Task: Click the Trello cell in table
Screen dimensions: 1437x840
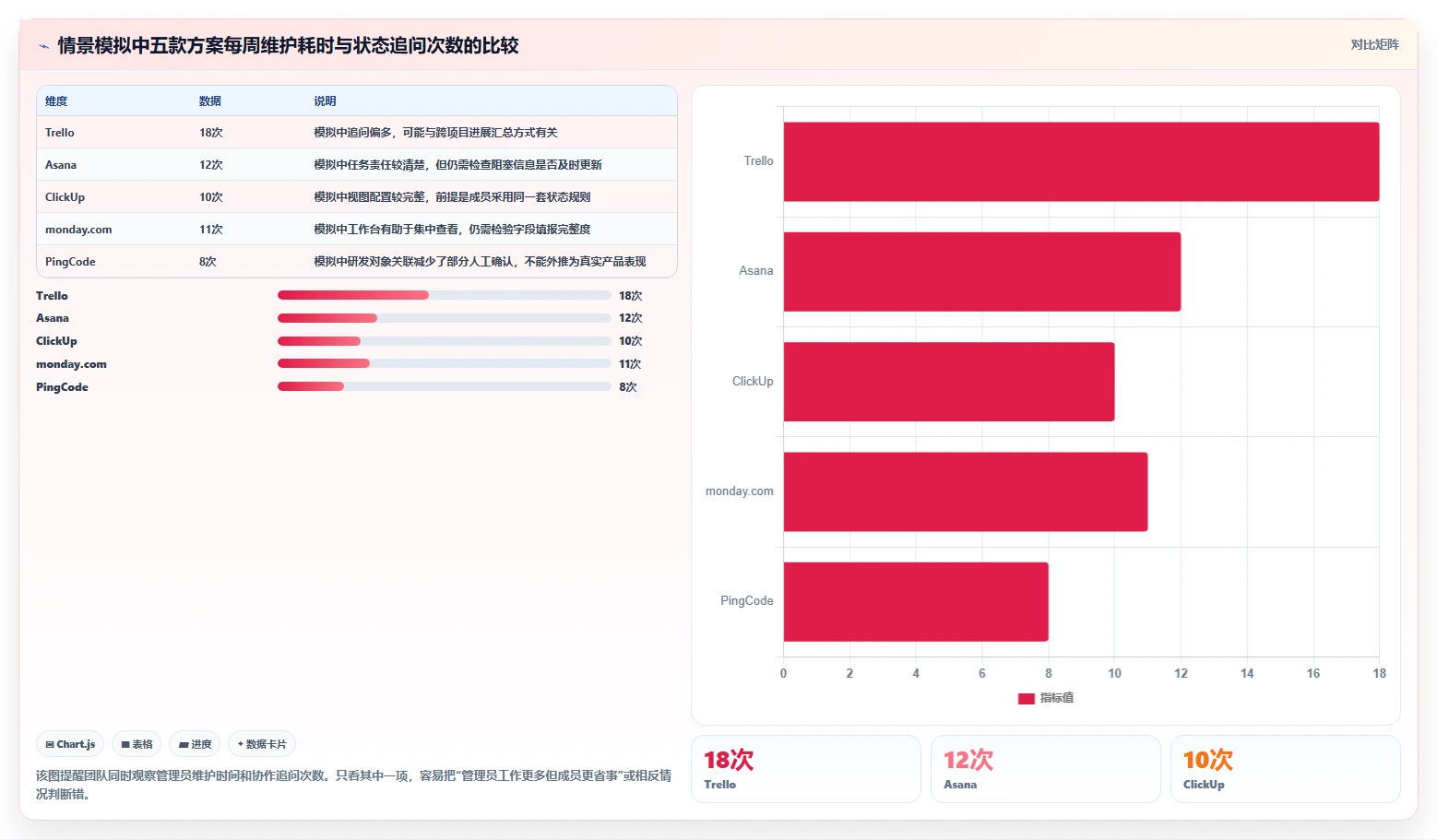Action: (60, 133)
